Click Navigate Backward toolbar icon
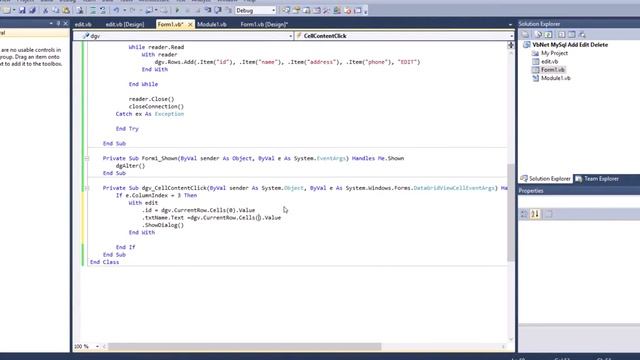This screenshot has width=640, height=360. click(149, 10)
